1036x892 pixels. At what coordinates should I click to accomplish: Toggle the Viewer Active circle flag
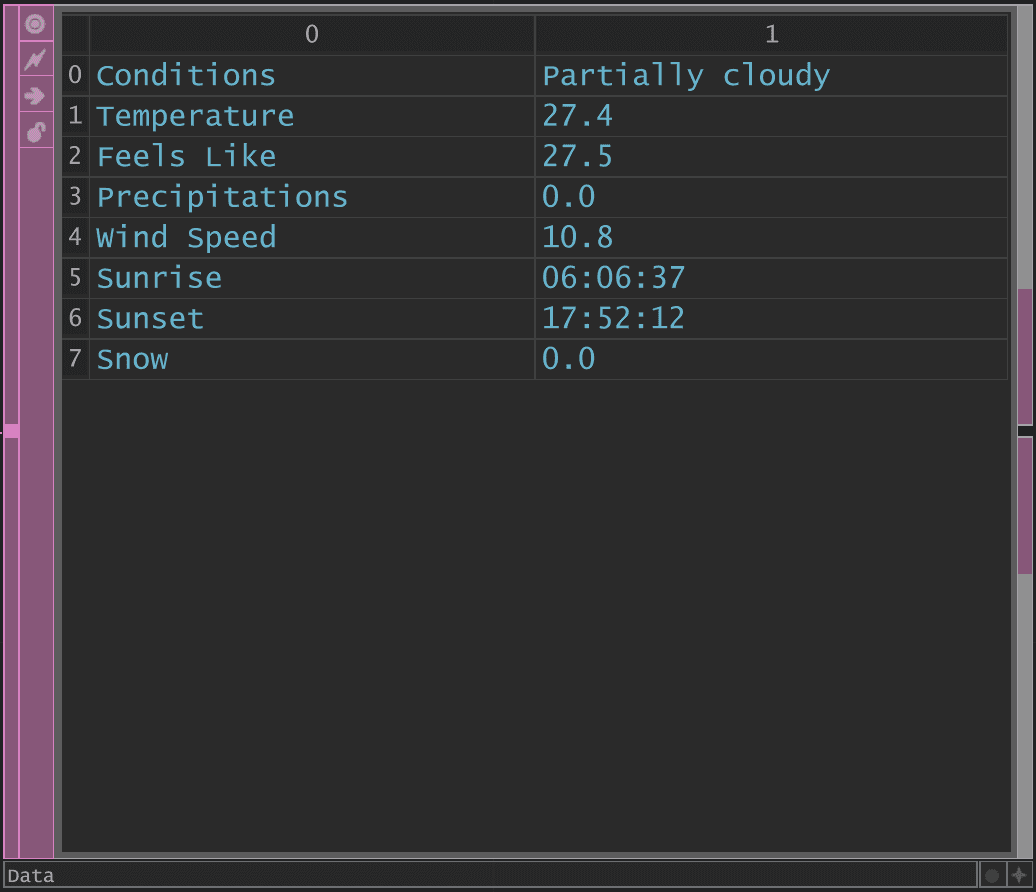coord(36,24)
